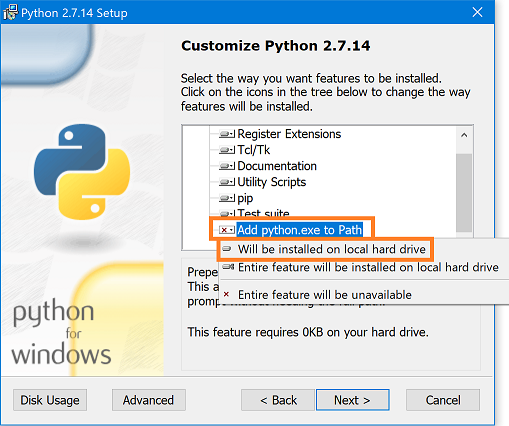Click the red X icon of the unavailable option

pos(226,295)
